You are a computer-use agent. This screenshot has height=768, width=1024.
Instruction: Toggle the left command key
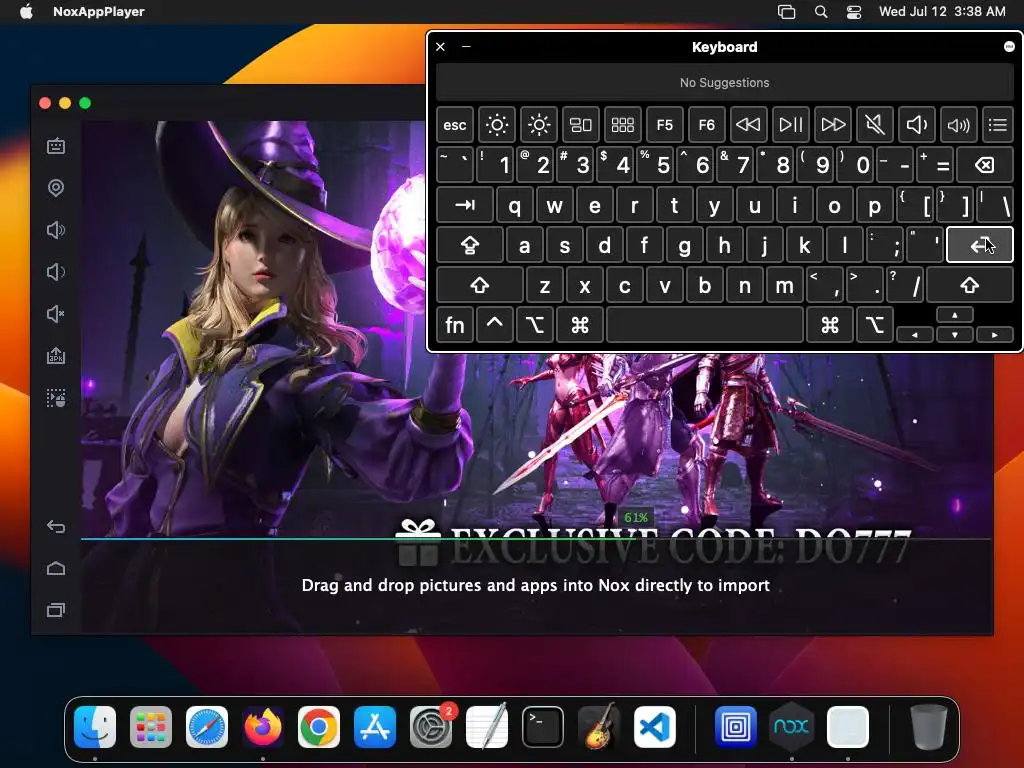click(x=580, y=325)
